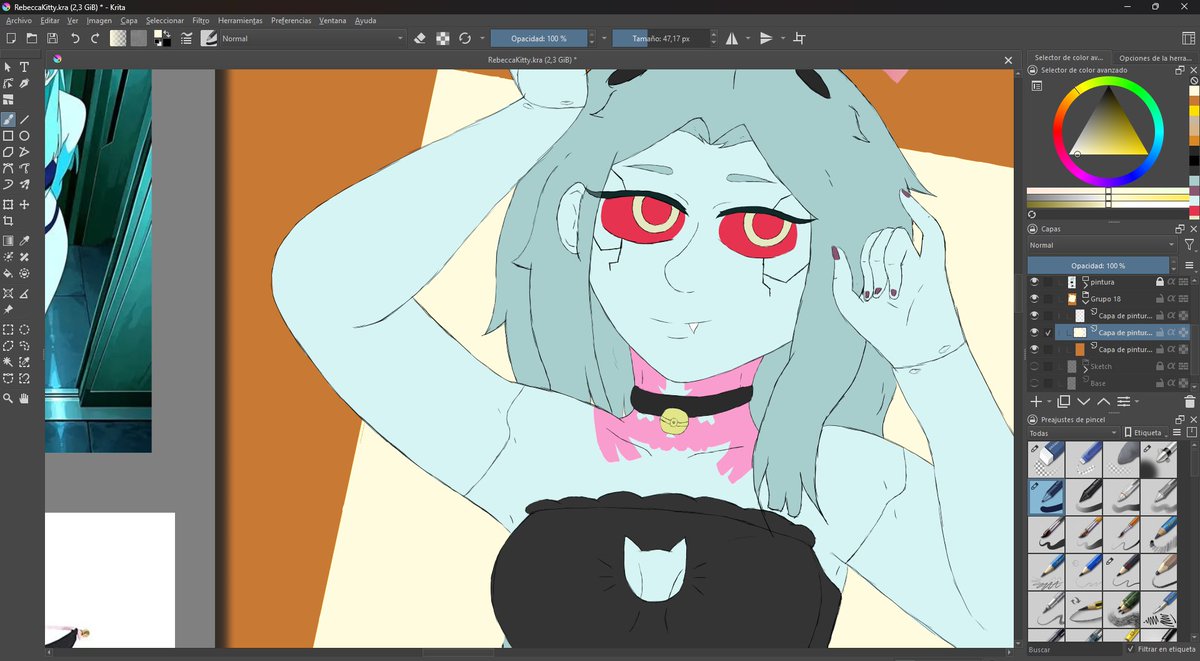This screenshot has width=1200, height=661.
Task: Select the Move tool
Action: click(24, 205)
